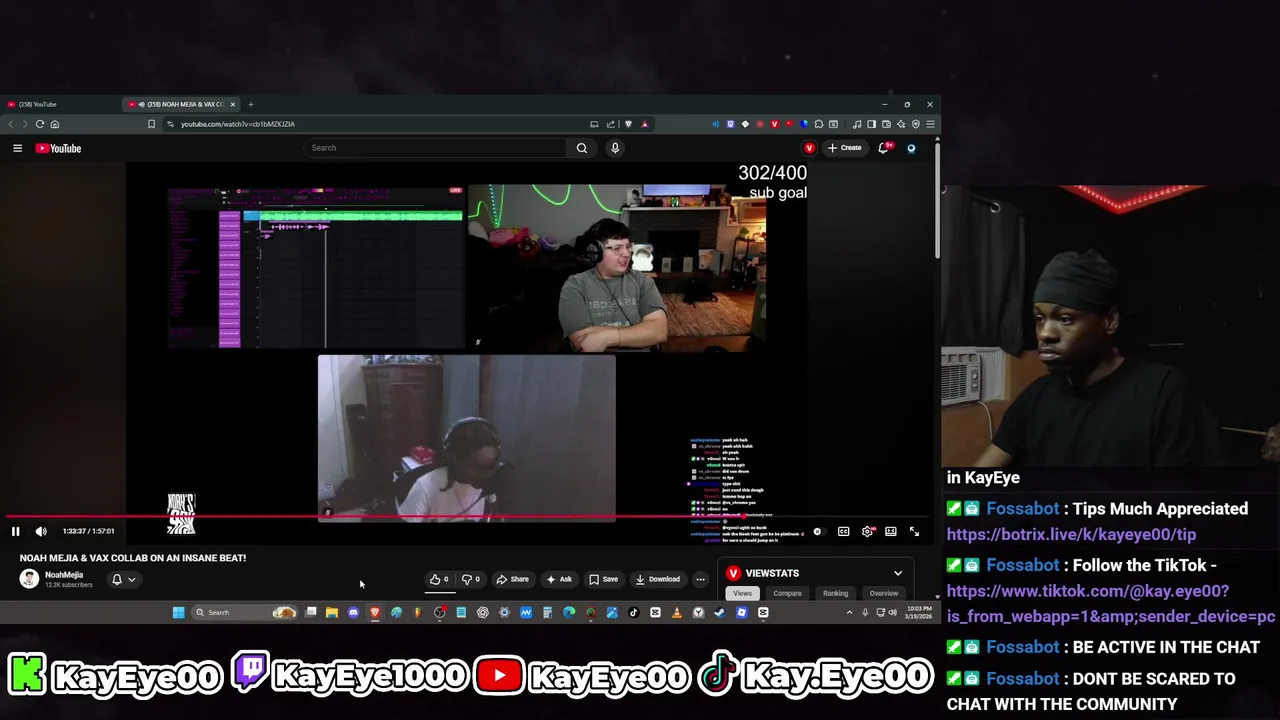Select the Ranking tab in ViewStats
The height and width of the screenshot is (720, 1280).
pyautogui.click(x=835, y=593)
